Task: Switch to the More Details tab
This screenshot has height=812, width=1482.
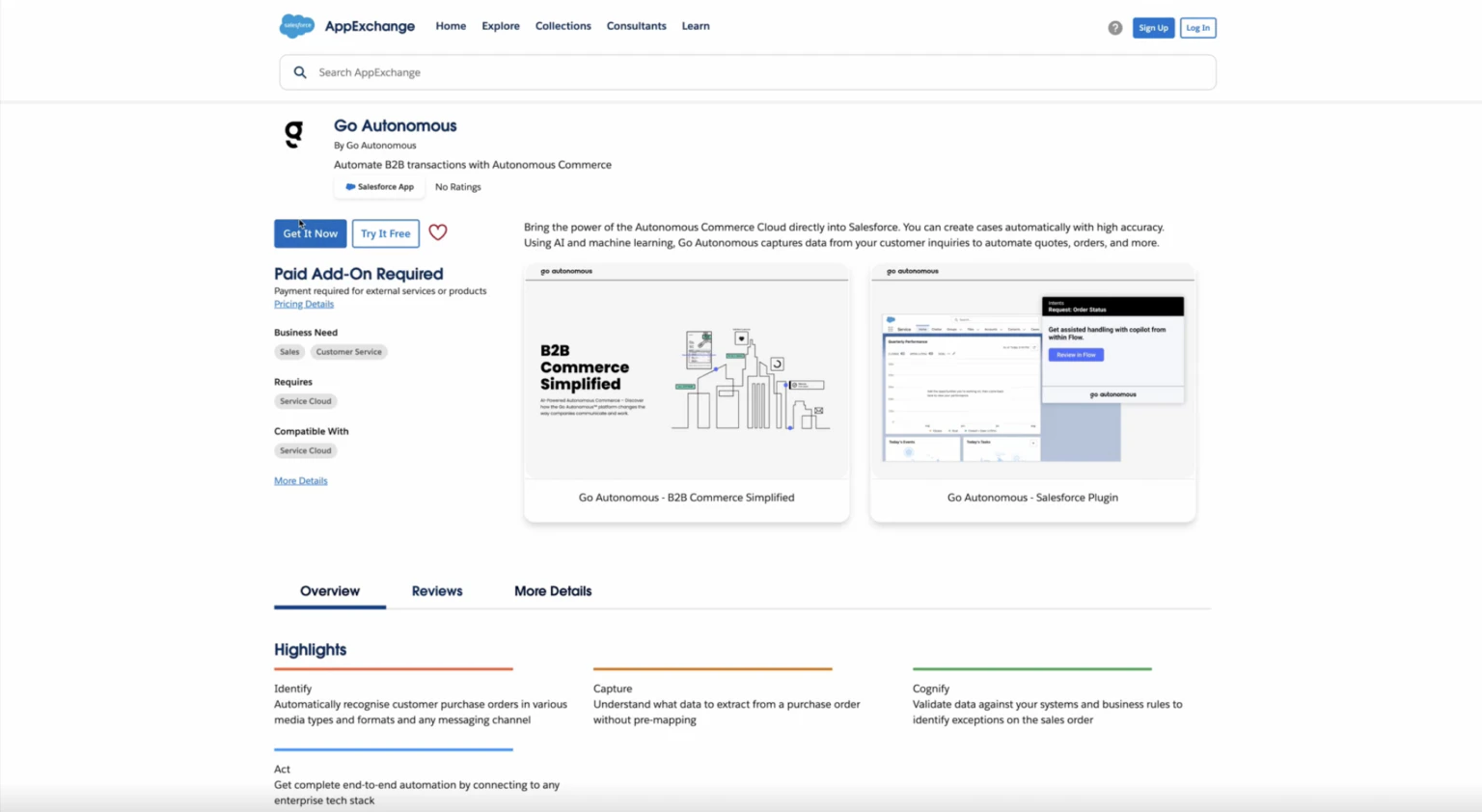Action: coord(553,591)
